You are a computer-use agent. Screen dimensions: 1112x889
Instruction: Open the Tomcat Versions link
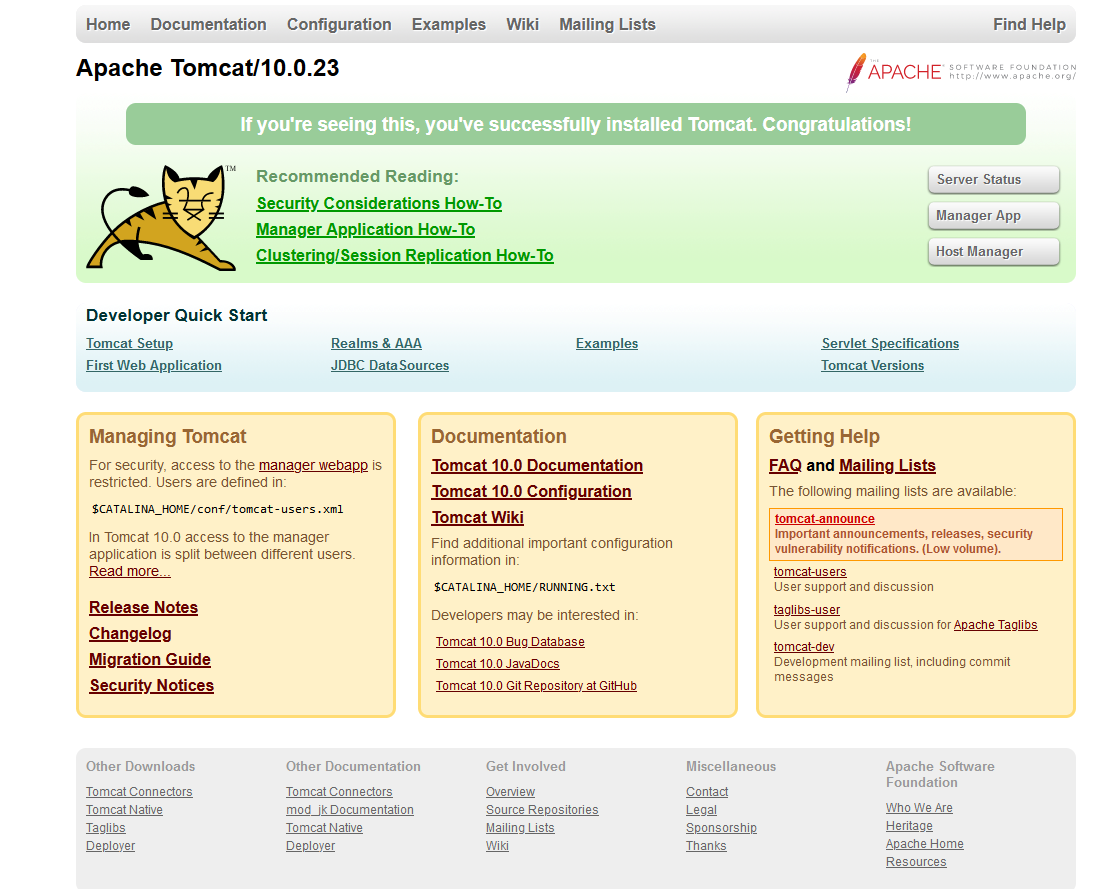click(x=872, y=365)
